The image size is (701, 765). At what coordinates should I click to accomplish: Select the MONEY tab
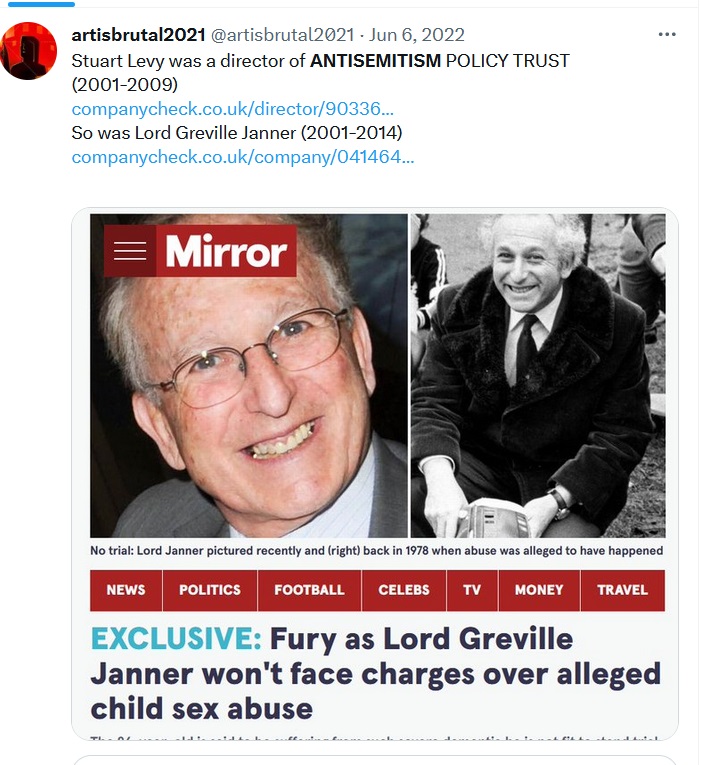539,590
